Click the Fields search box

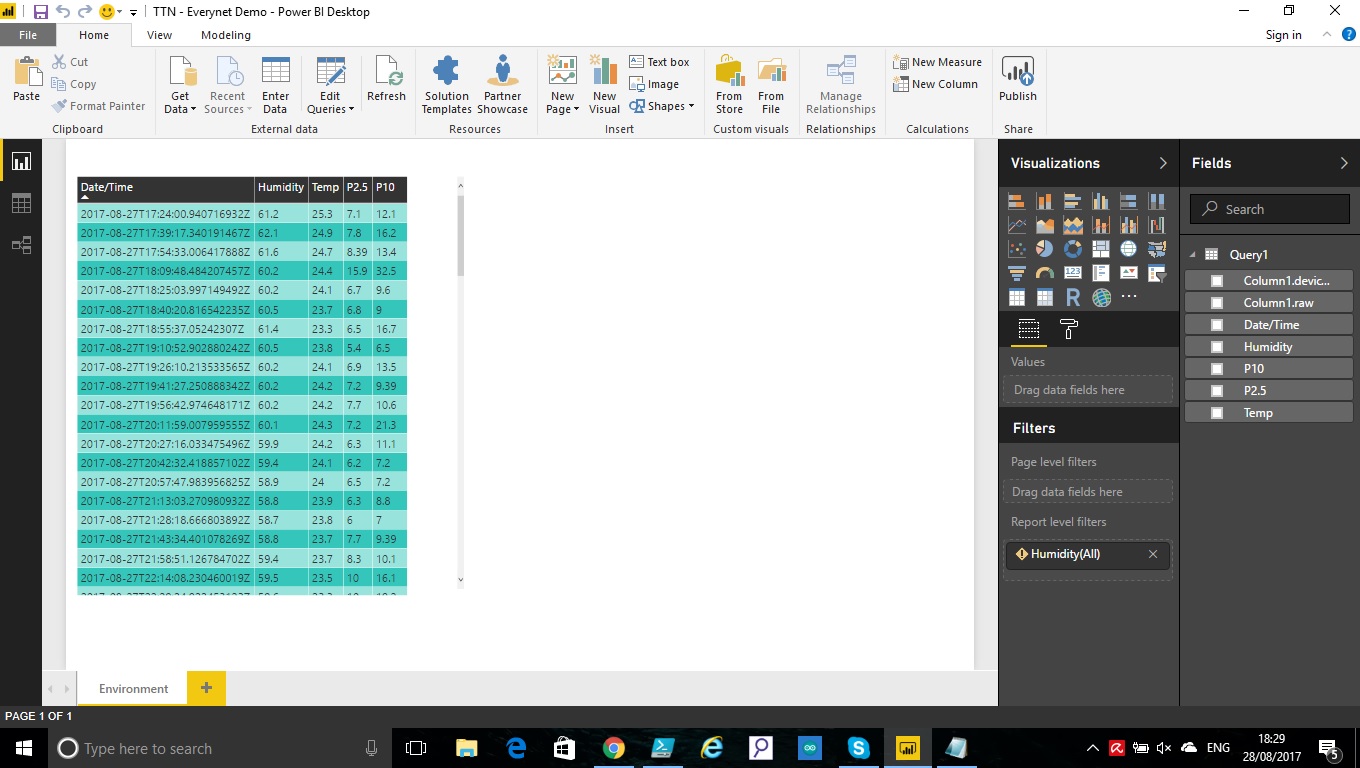1270,209
